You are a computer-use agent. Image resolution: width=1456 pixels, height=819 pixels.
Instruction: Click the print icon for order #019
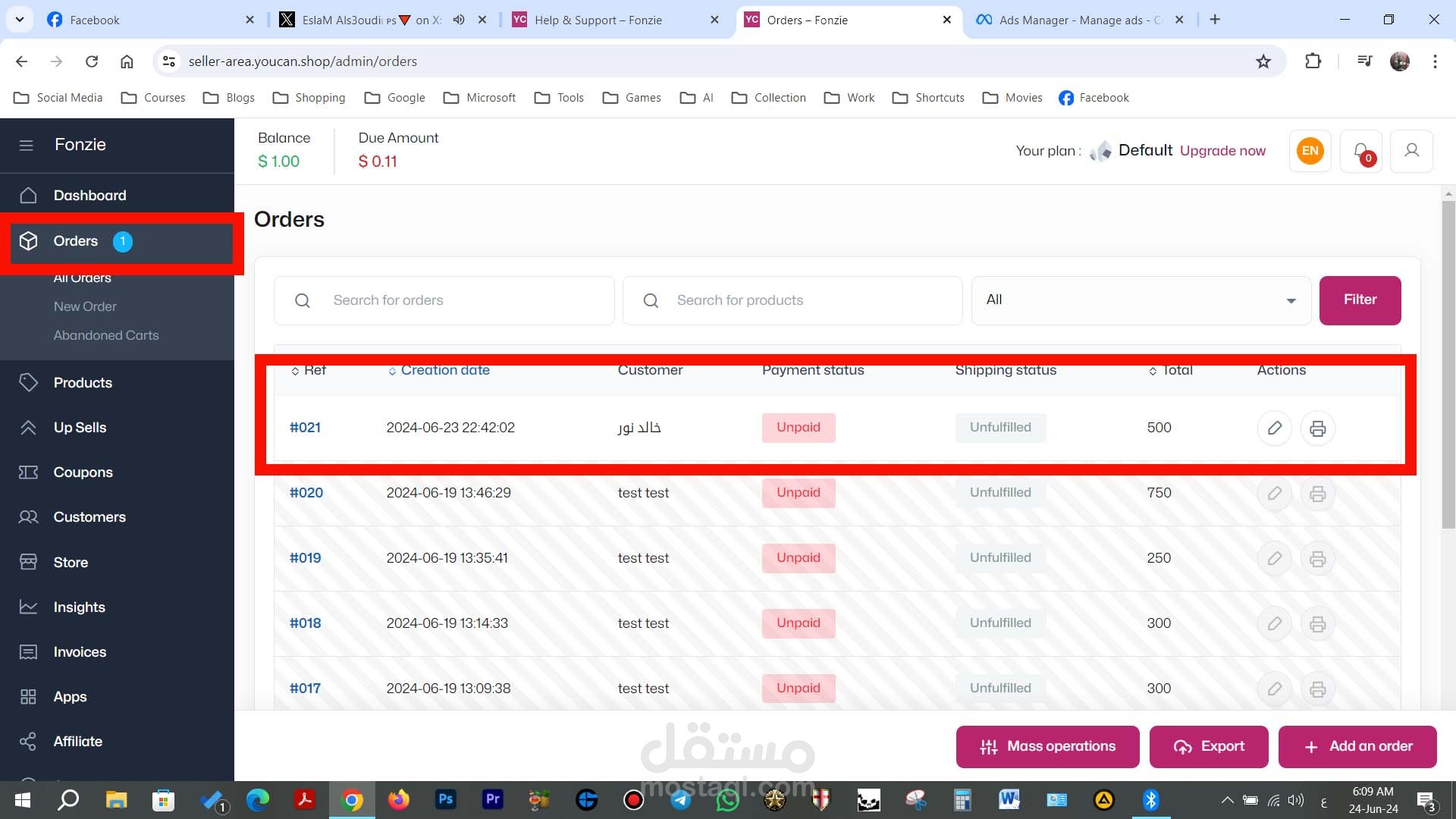1318,558
